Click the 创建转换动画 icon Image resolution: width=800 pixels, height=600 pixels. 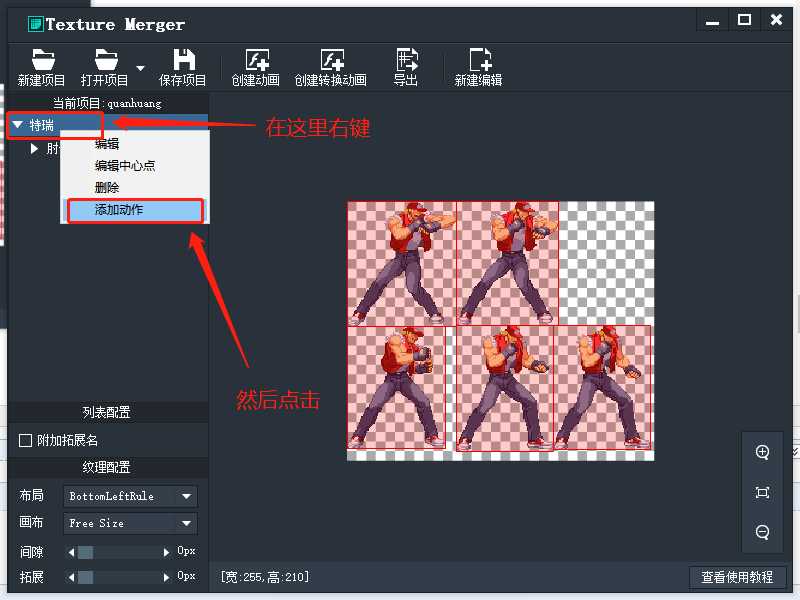click(x=332, y=60)
